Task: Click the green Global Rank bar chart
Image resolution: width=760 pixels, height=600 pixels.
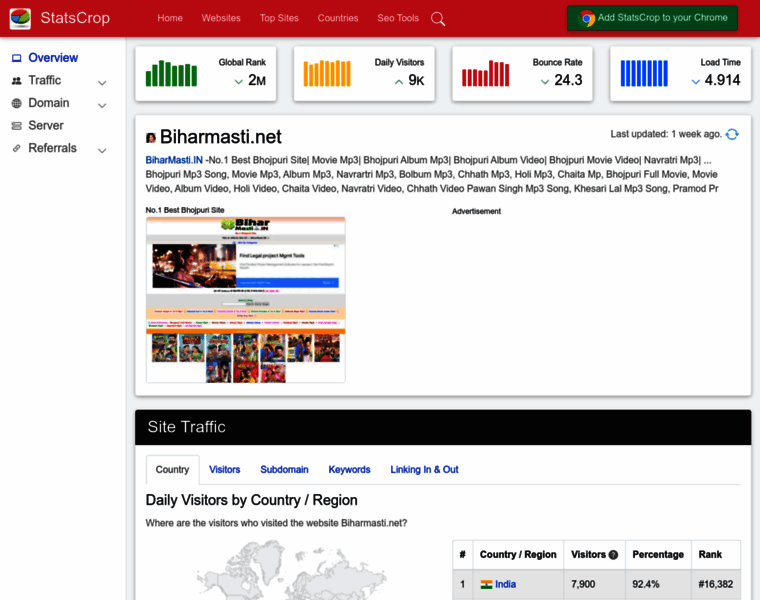Action: coord(171,74)
